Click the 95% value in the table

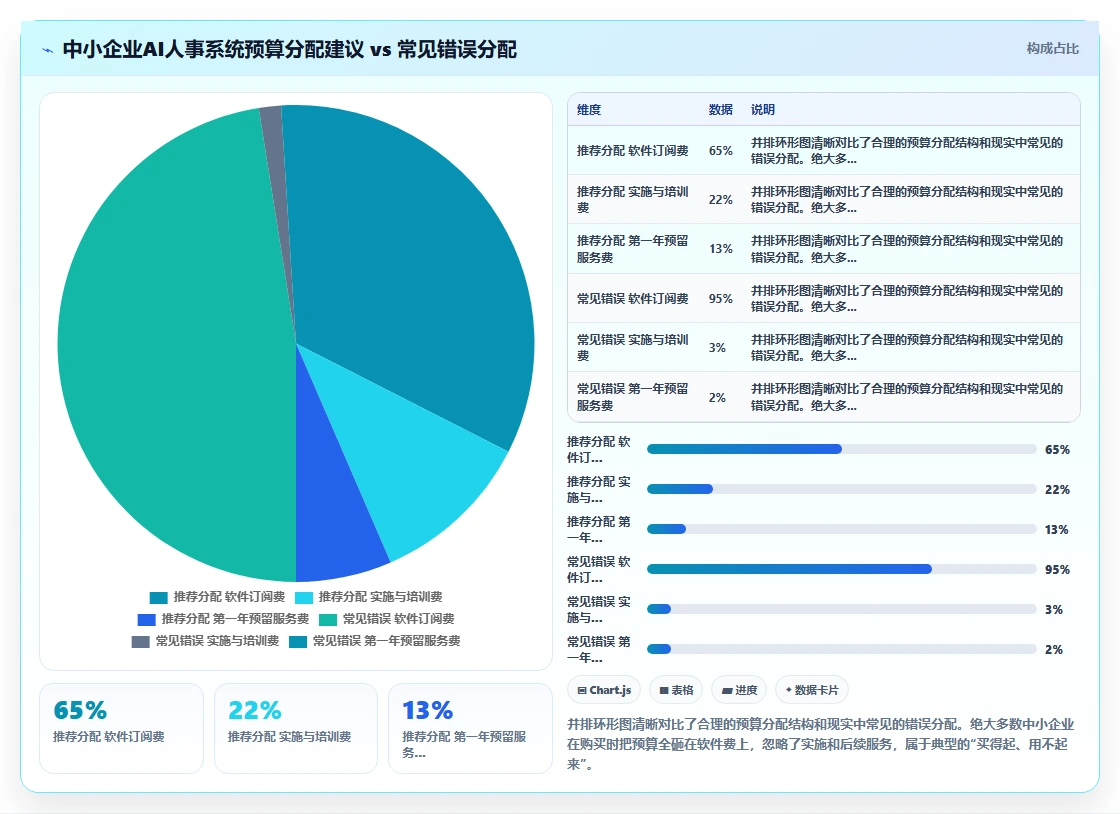(x=721, y=298)
